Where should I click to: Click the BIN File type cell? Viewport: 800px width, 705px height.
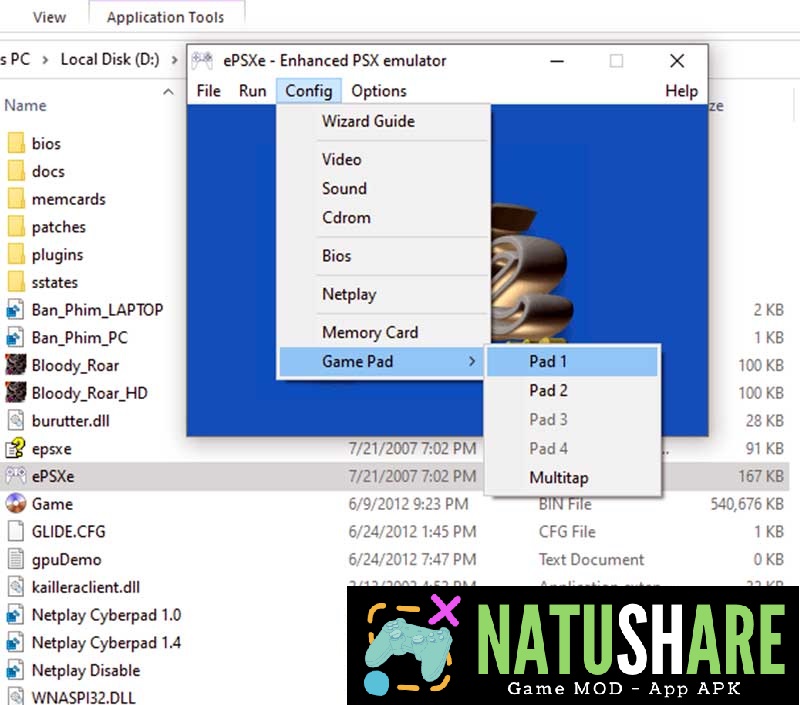point(565,504)
